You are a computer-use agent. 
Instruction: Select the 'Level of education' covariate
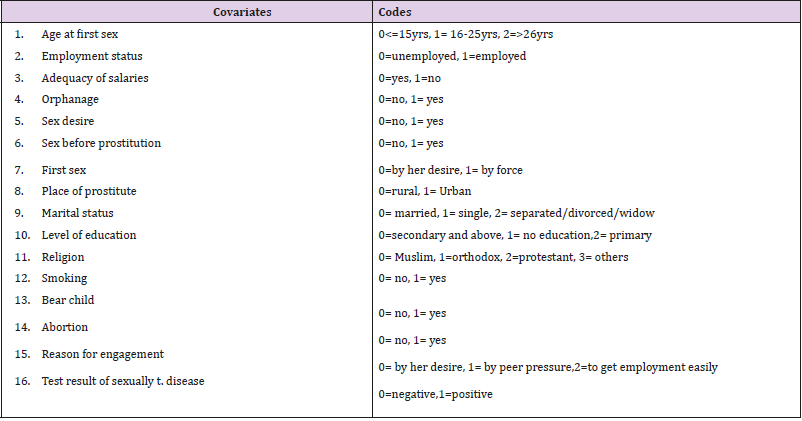(x=89, y=235)
